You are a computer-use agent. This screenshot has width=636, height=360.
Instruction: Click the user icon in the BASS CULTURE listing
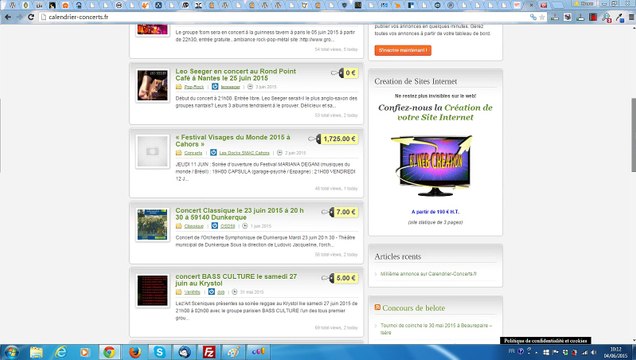click(x=211, y=292)
